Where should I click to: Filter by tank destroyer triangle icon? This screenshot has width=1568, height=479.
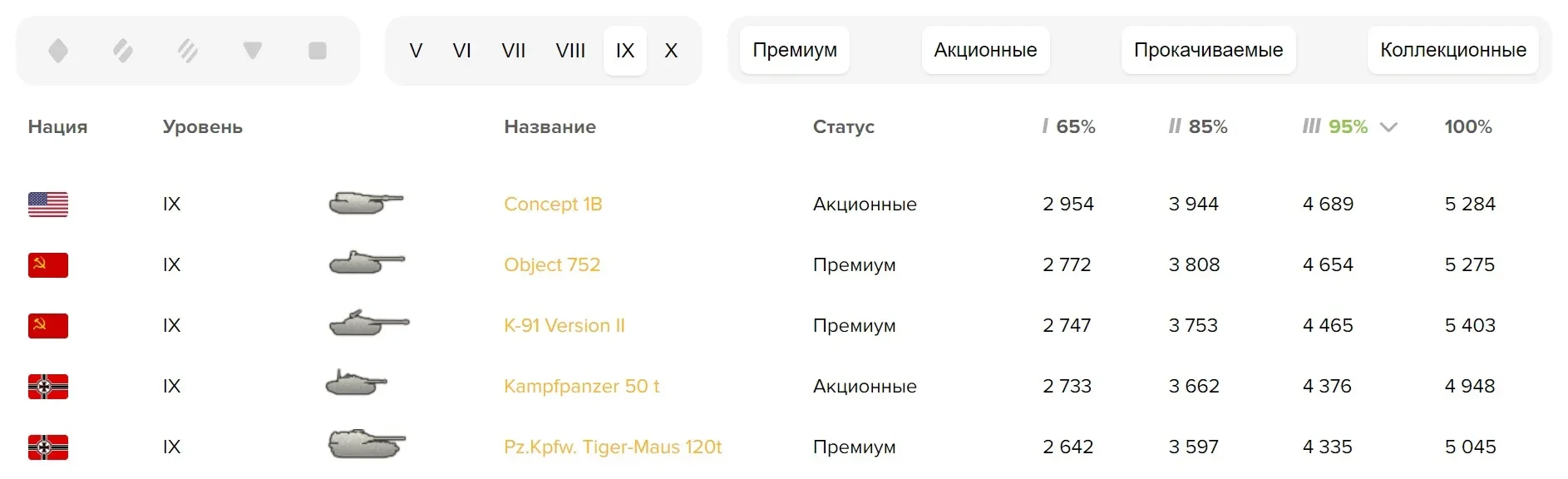(x=253, y=51)
